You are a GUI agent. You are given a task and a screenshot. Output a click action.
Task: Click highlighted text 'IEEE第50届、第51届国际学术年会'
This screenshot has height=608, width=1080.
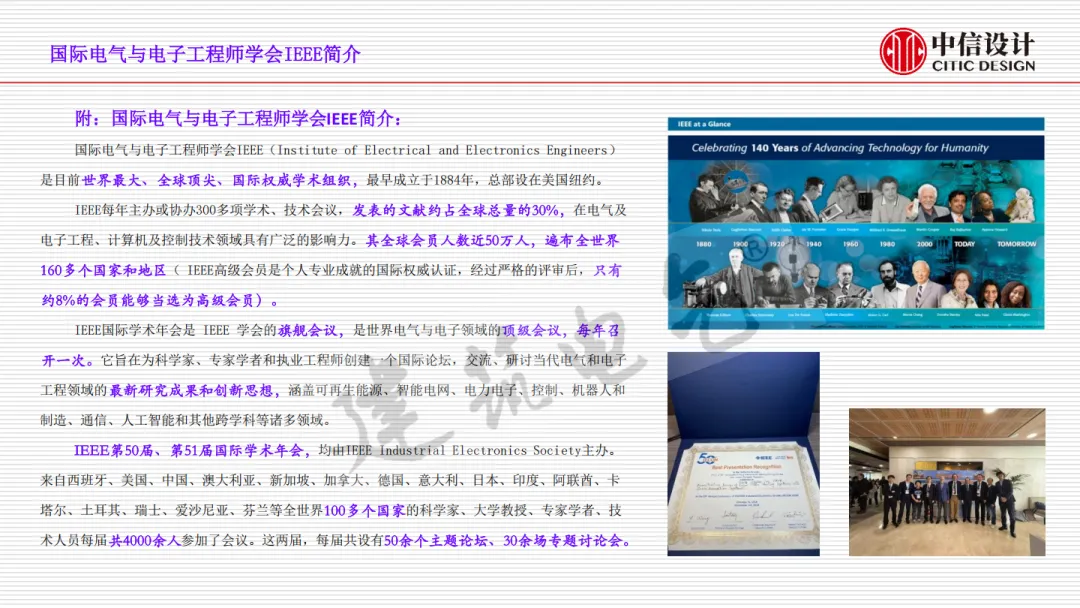coord(189,451)
